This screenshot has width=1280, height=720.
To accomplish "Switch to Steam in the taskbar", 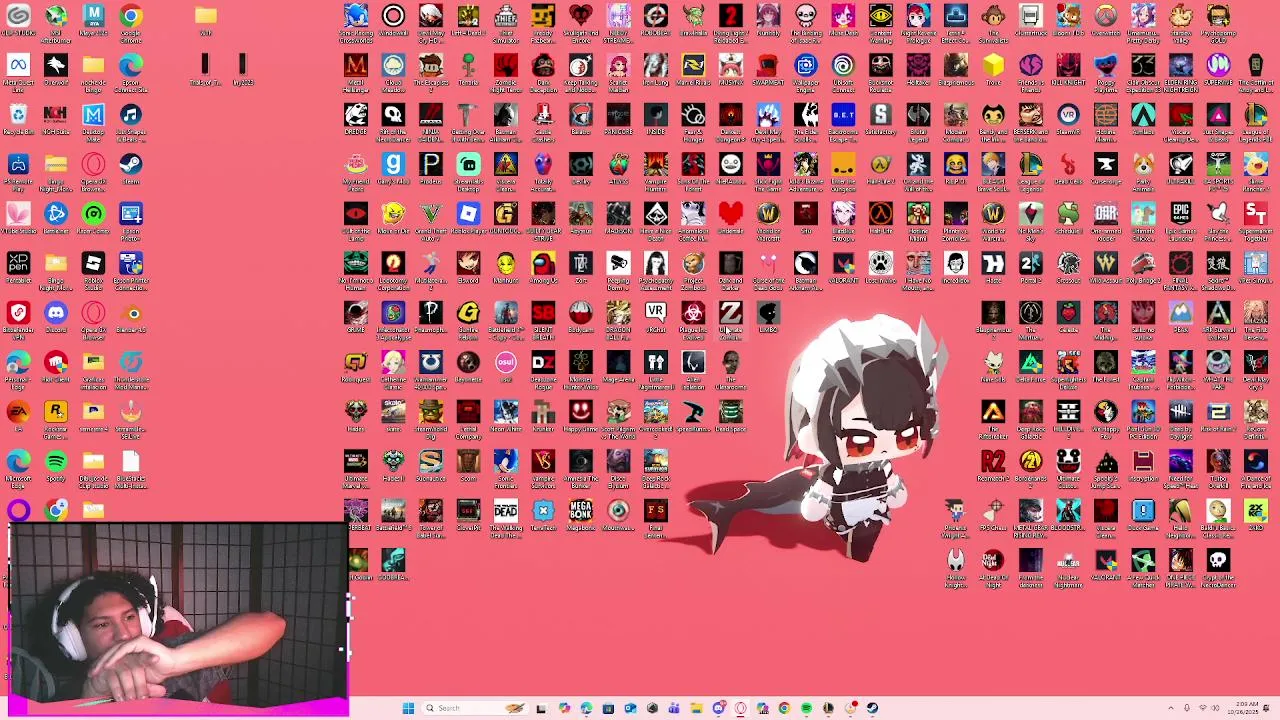I will tap(872, 708).
